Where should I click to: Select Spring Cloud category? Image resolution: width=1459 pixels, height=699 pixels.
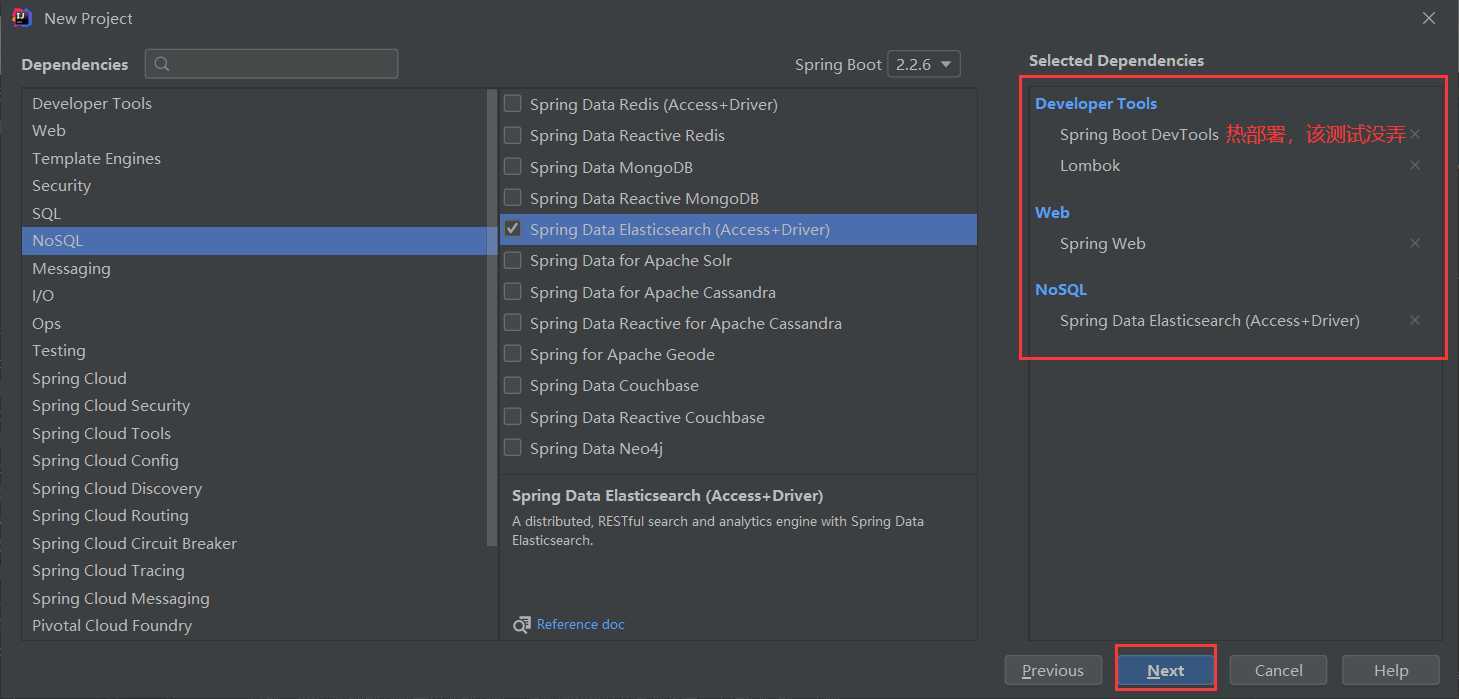coord(254,378)
